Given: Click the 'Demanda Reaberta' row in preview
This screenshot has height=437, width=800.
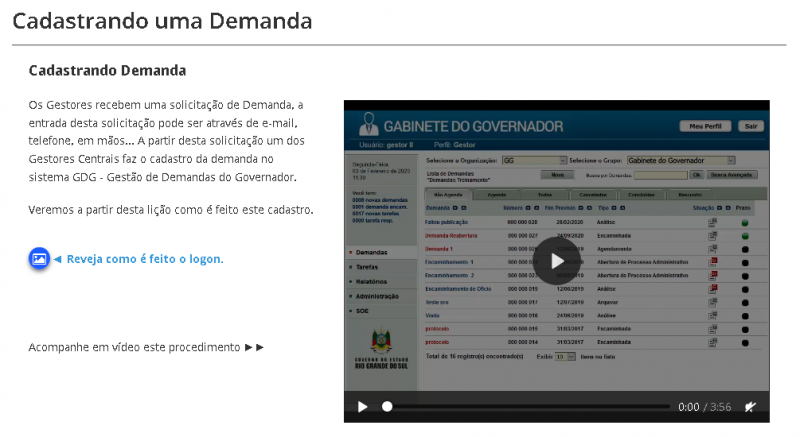Looking at the screenshot, I should pos(588,236).
